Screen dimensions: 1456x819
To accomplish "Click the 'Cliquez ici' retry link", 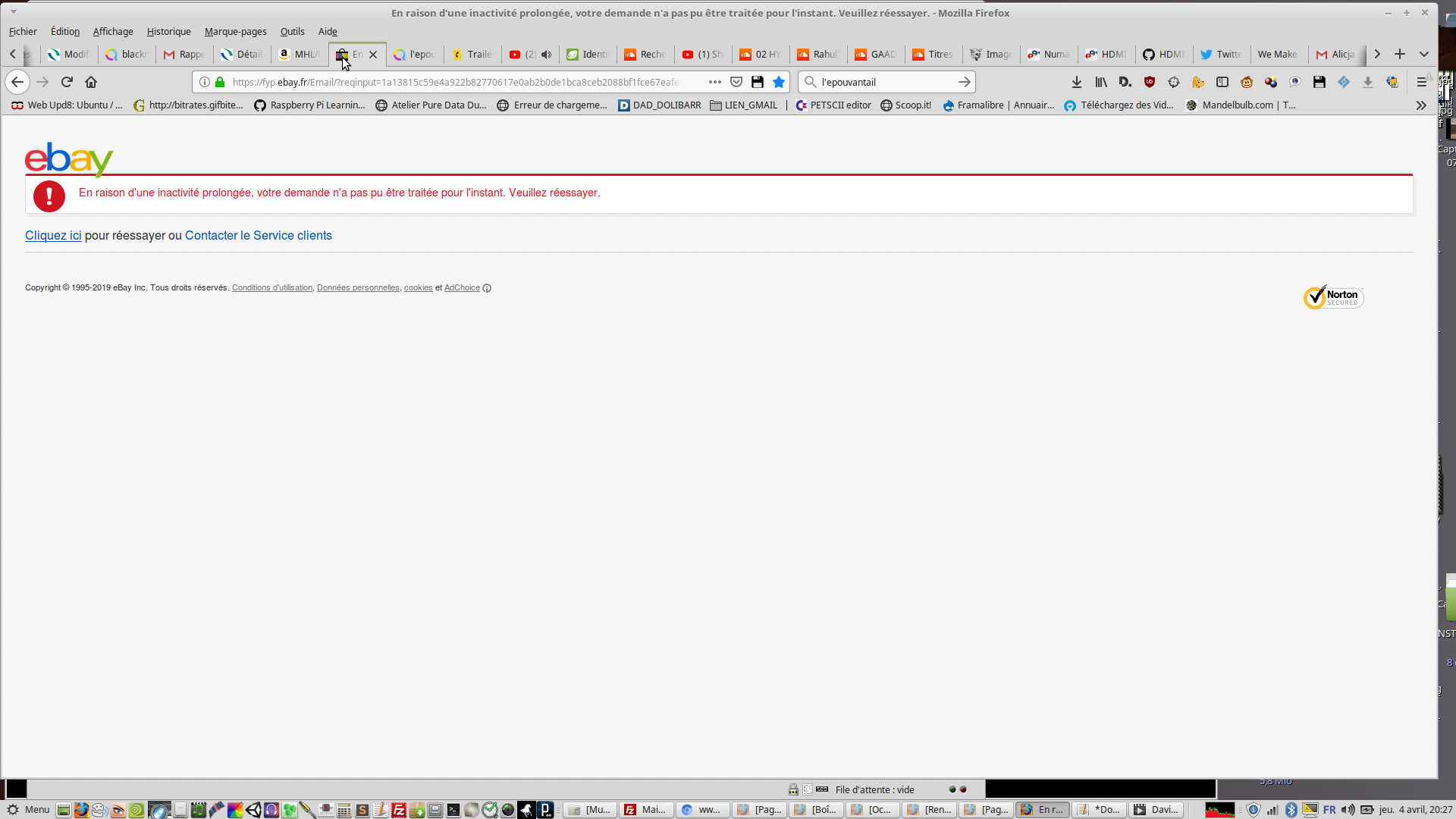I will point(53,236).
